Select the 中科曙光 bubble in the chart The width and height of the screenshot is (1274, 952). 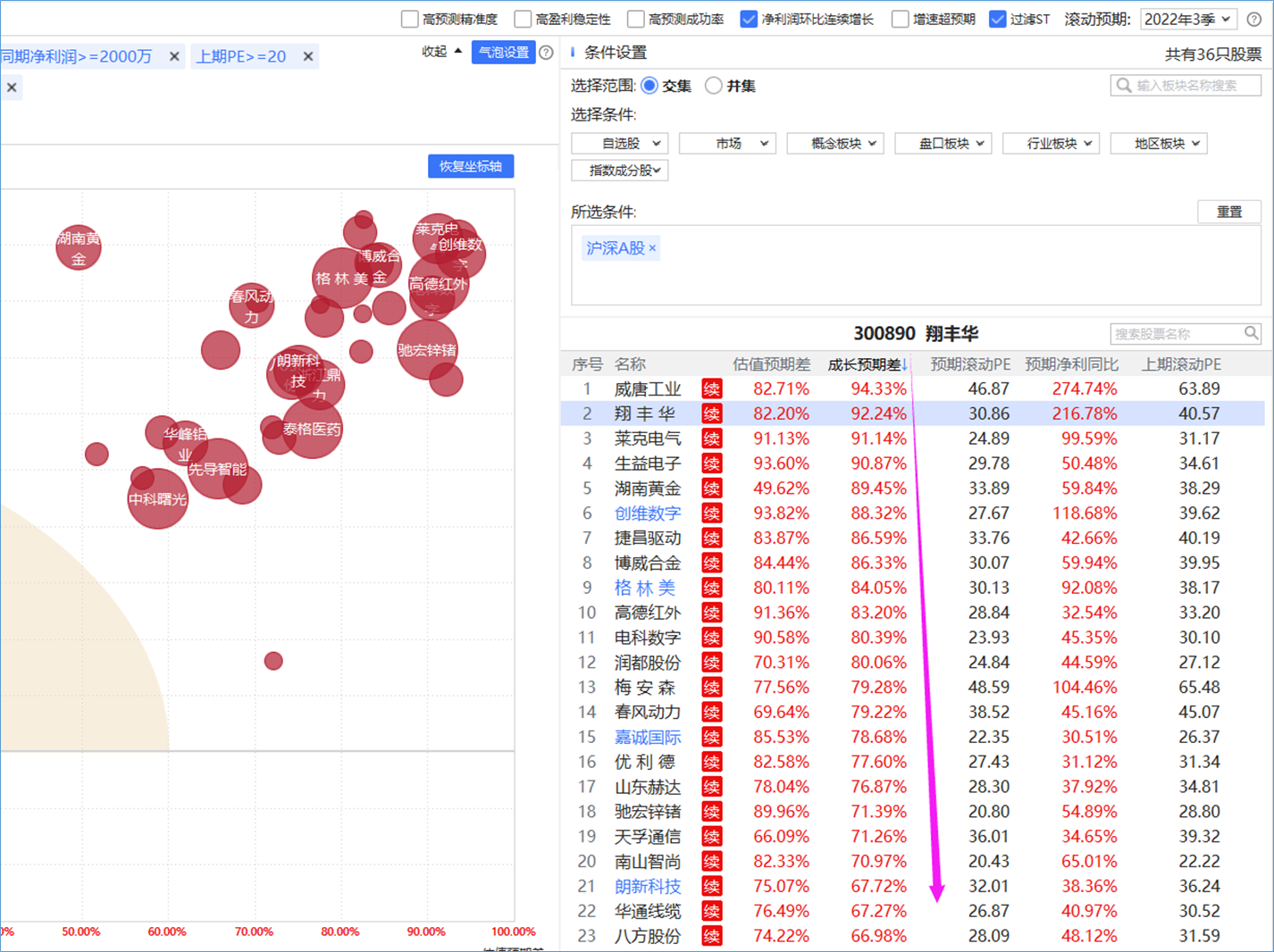tap(158, 498)
